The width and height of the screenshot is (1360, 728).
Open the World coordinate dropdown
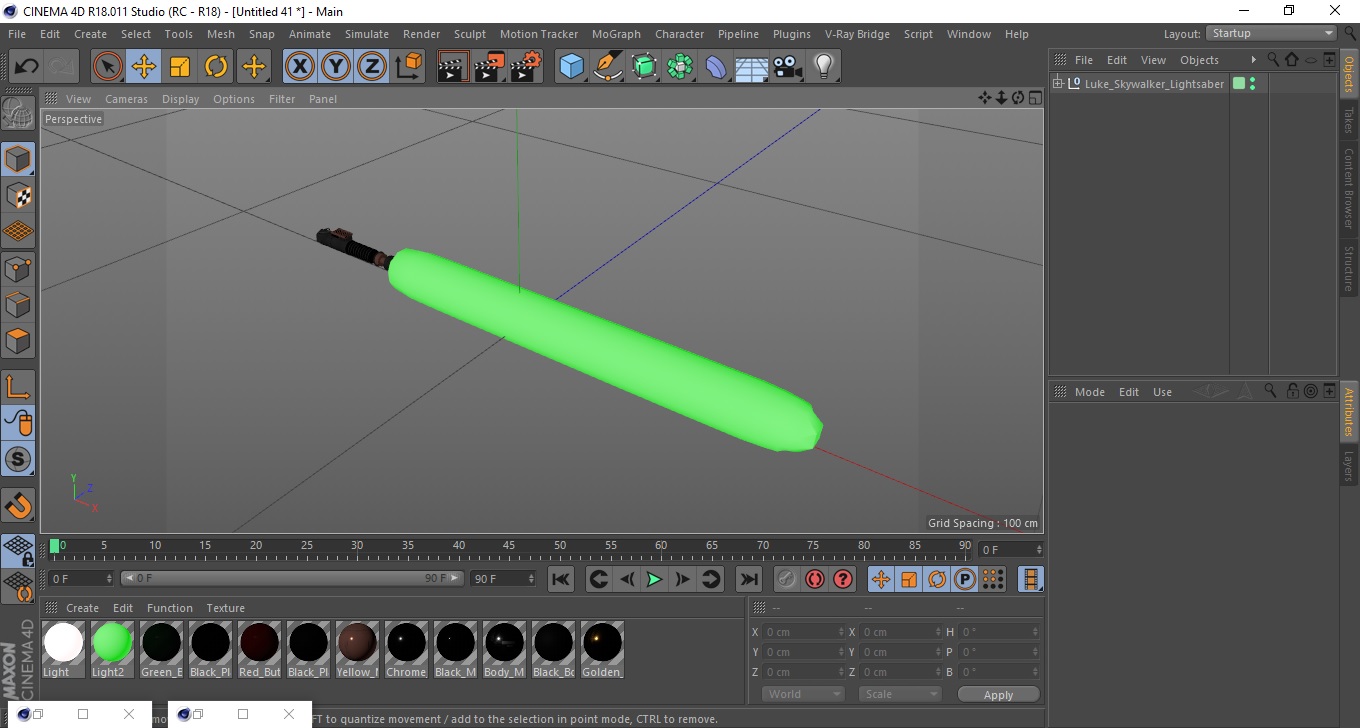(x=803, y=694)
